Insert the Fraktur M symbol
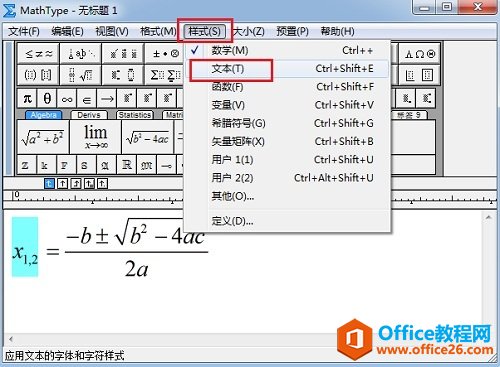The height and width of the screenshot is (367, 500). tap(146, 164)
